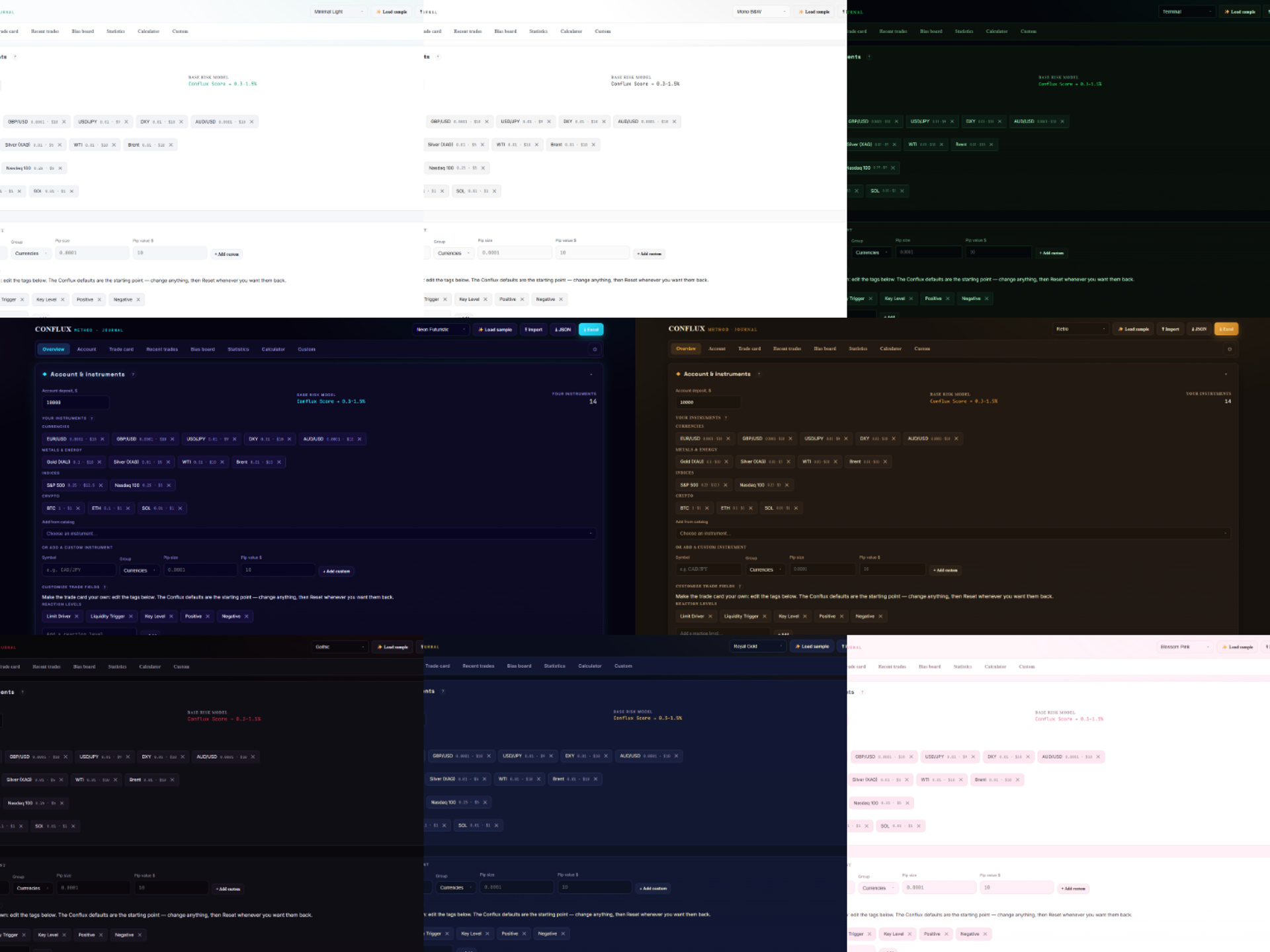1270x952 pixels.
Task: Click Add custom button in Retro panel
Action: tap(945, 570)
